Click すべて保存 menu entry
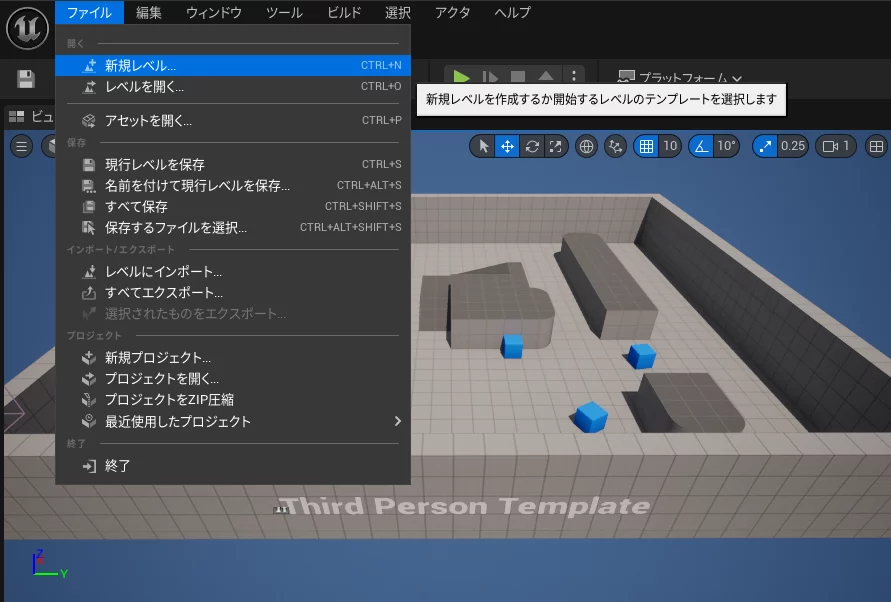The width and height of the screenshot is (891, 602). pos(136,206)
